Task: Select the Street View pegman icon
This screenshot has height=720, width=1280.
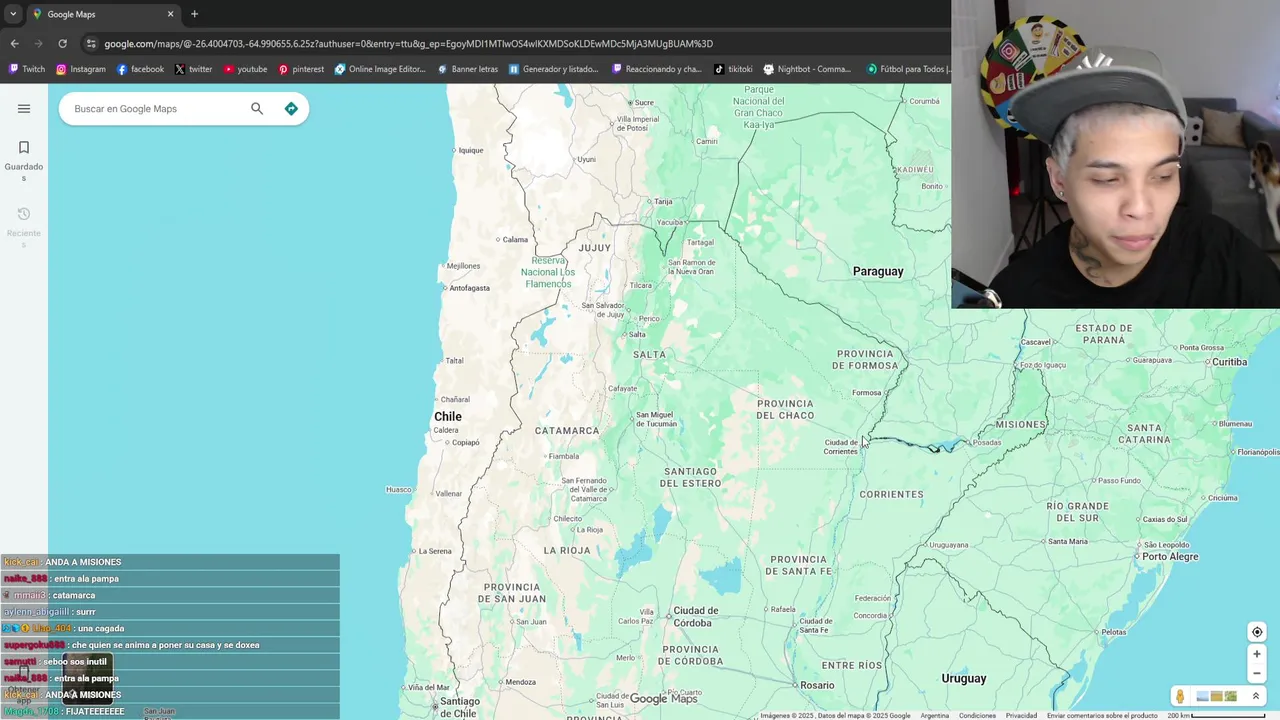Action: click(x=1180, y=696)
